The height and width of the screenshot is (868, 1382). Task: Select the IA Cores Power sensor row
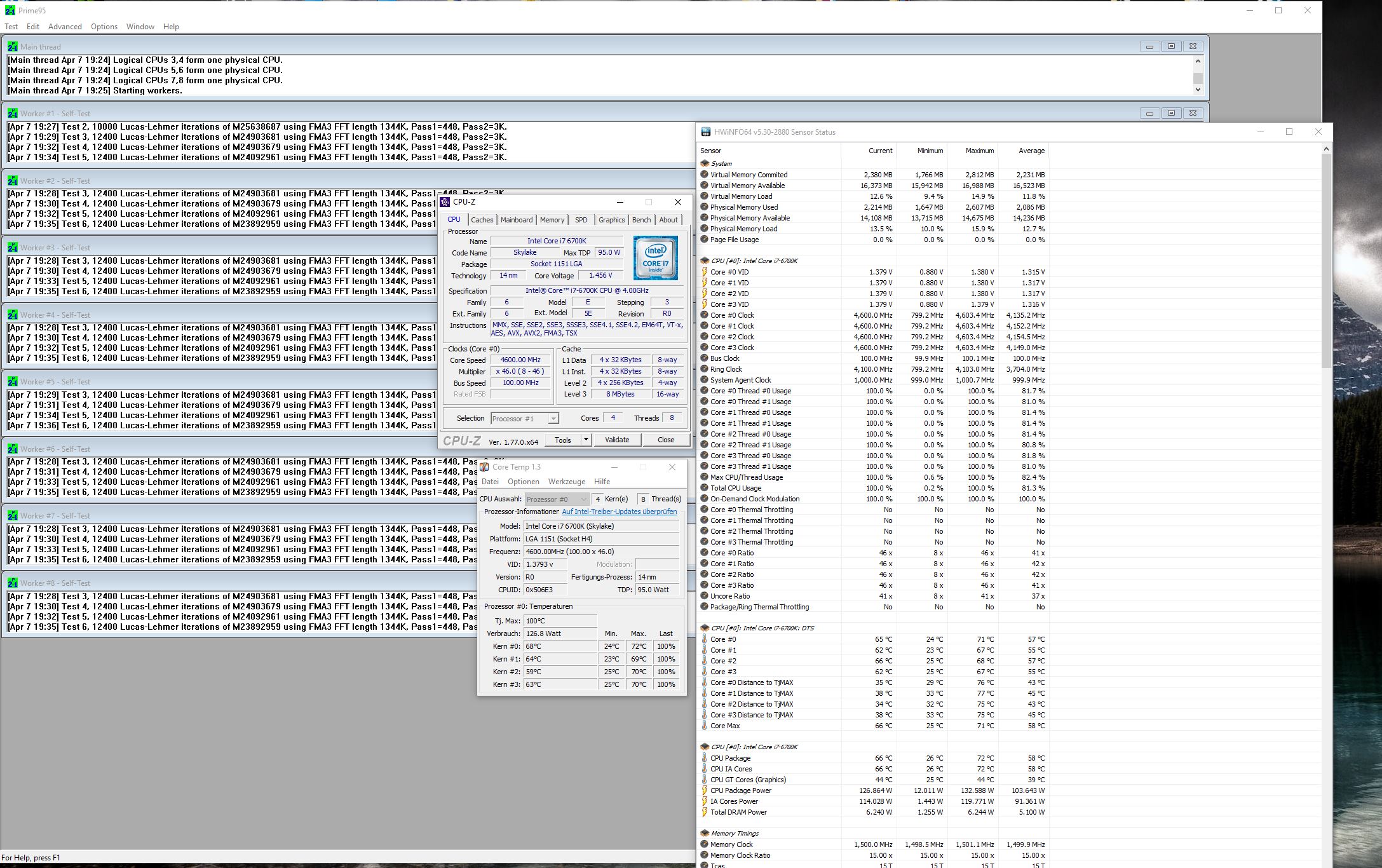tap(873, 801)
